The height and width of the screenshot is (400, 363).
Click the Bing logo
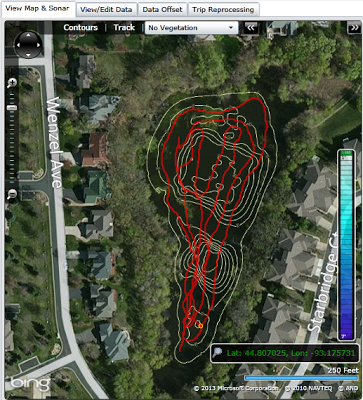pos(30,383)
